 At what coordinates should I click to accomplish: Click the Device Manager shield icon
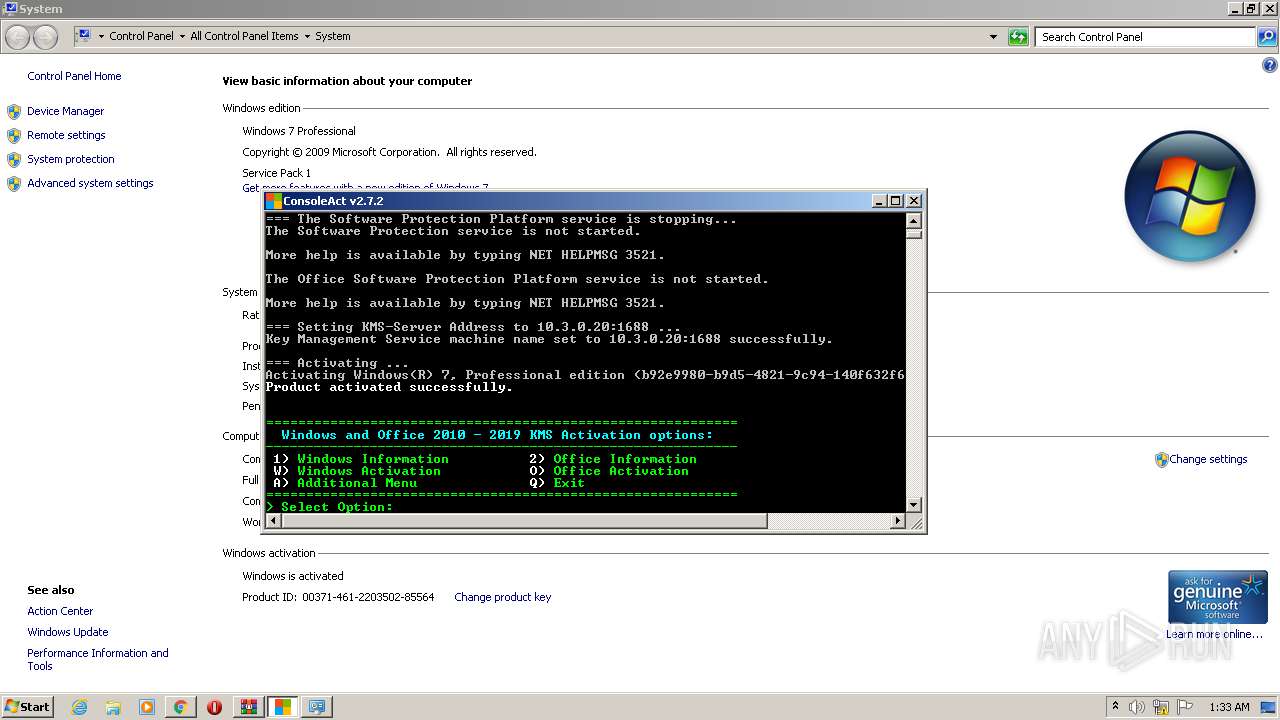pos(14,111)
